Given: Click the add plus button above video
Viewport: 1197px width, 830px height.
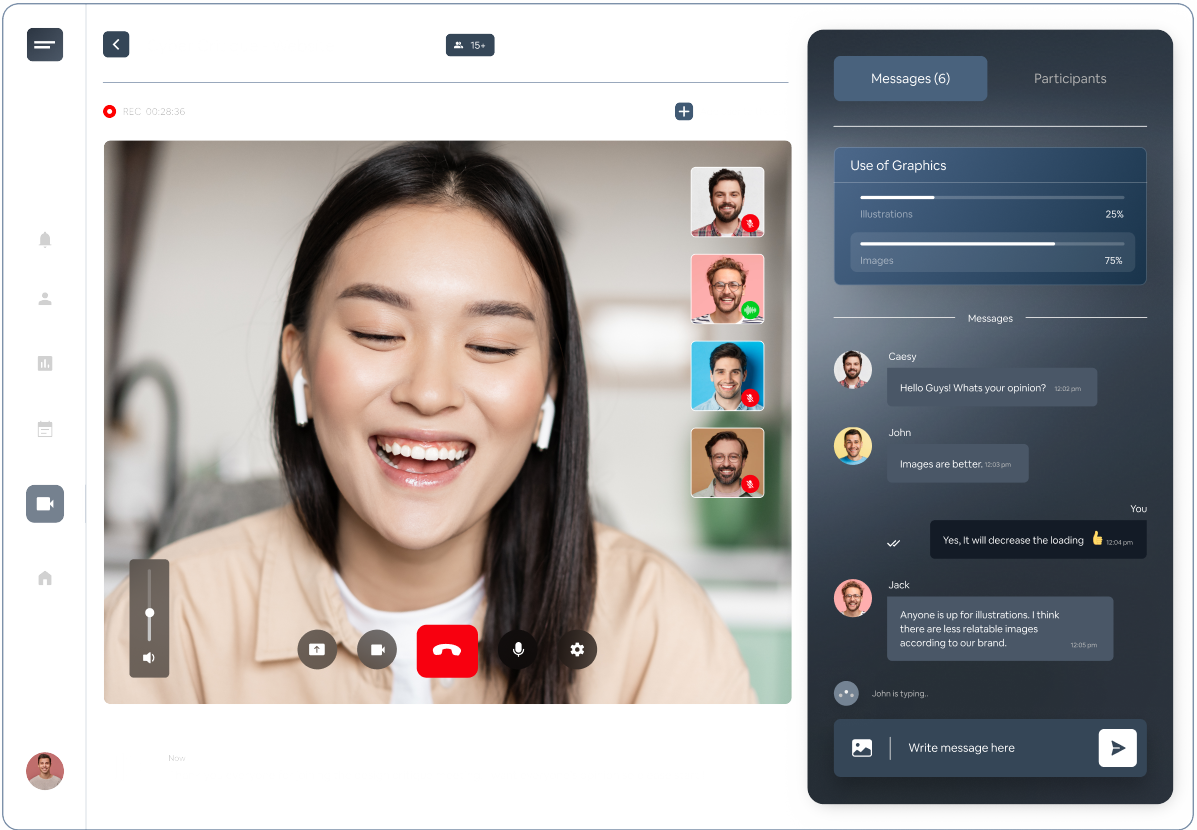Looking at the screenshot, I should [x=684, y=112].
